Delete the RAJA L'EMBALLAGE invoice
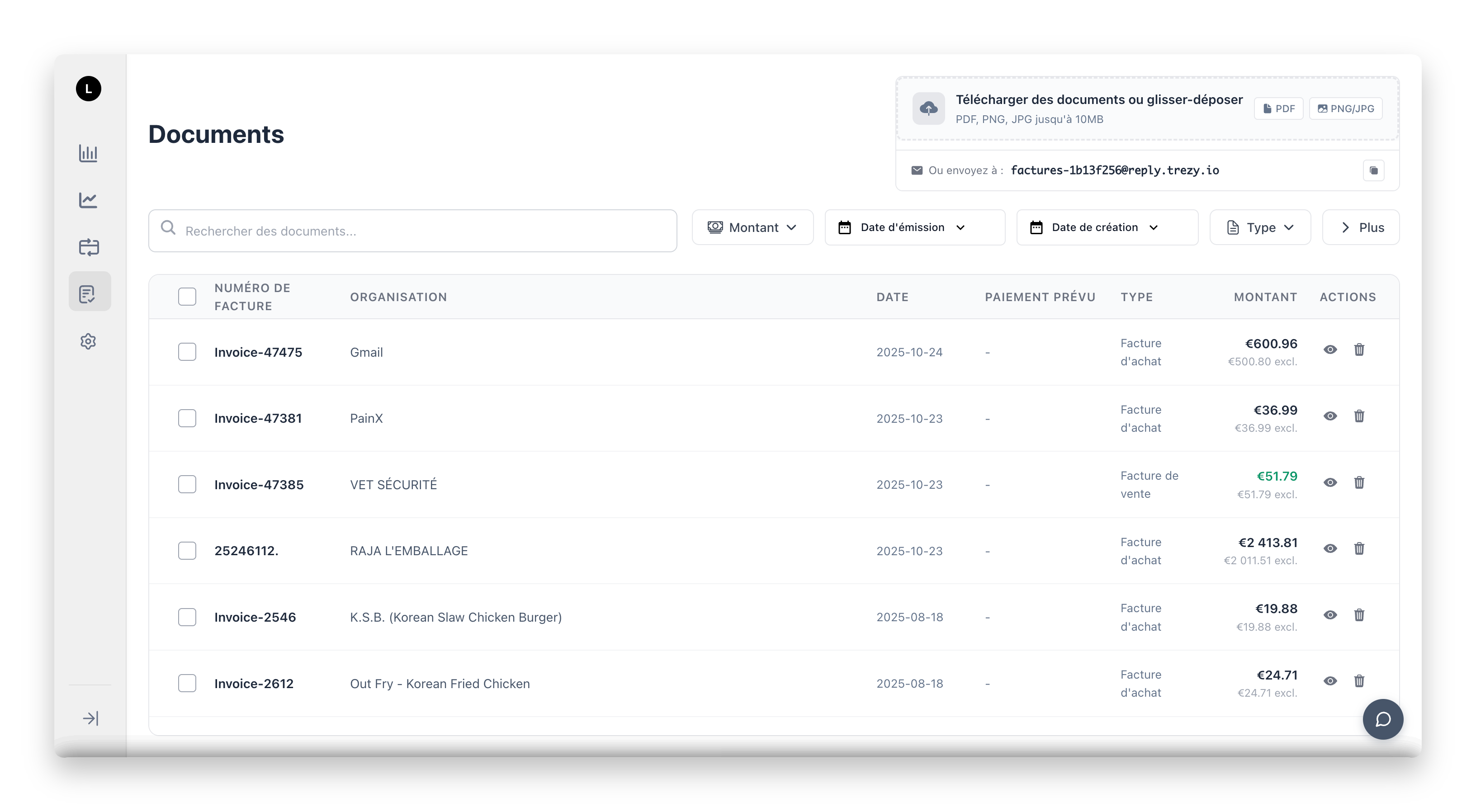This screenshot has width=1476, height=812. click(x=1359, y=548)
